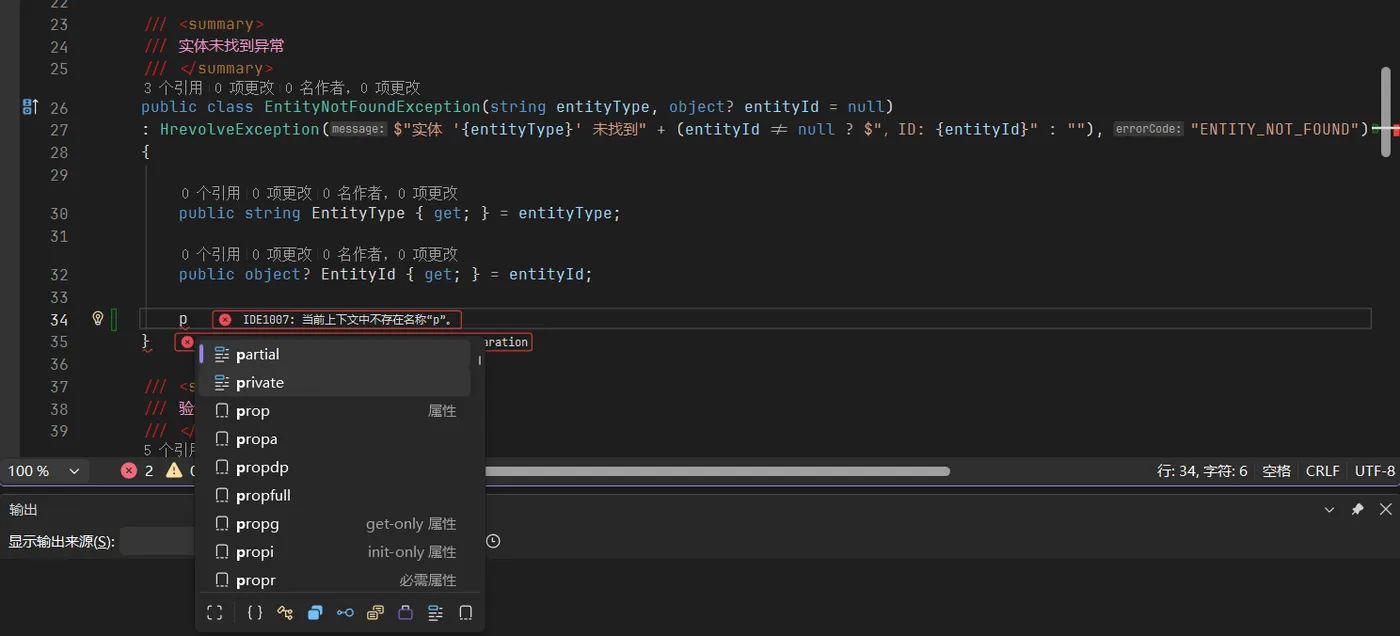This screenshot has height=636, width=1400.
Task: Toggle the enums filter icon in the completion list
Action: click(375, 612)
